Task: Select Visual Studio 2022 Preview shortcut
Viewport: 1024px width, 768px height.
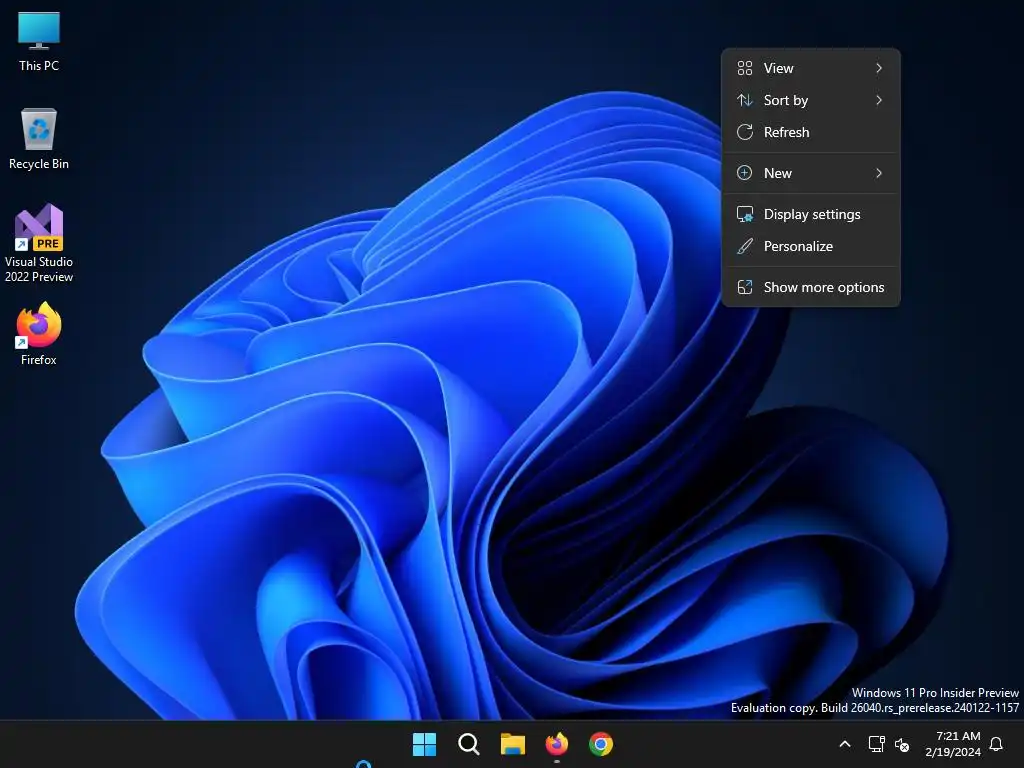Action: click(x=39, y=243)
